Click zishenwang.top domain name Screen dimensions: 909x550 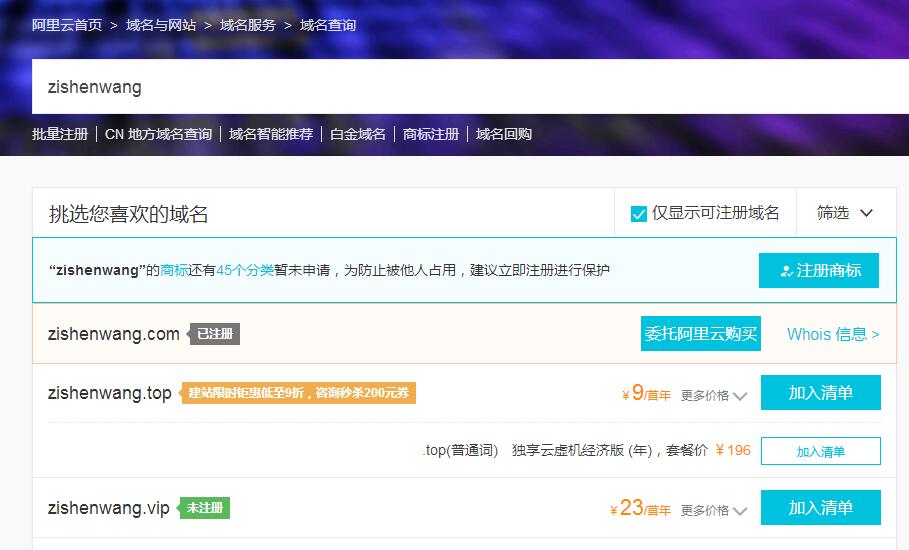point(110,392)
